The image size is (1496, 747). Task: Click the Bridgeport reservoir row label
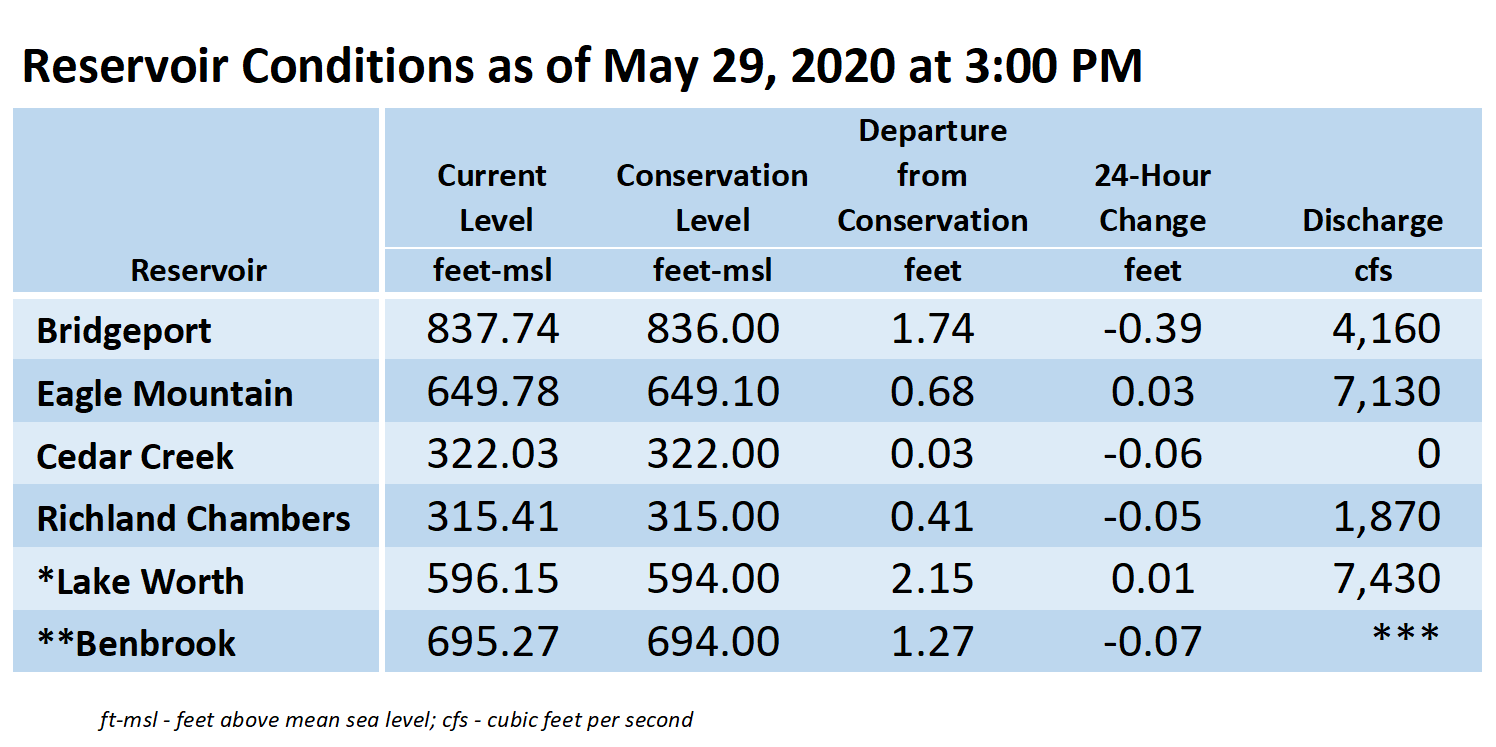(124, 331)
